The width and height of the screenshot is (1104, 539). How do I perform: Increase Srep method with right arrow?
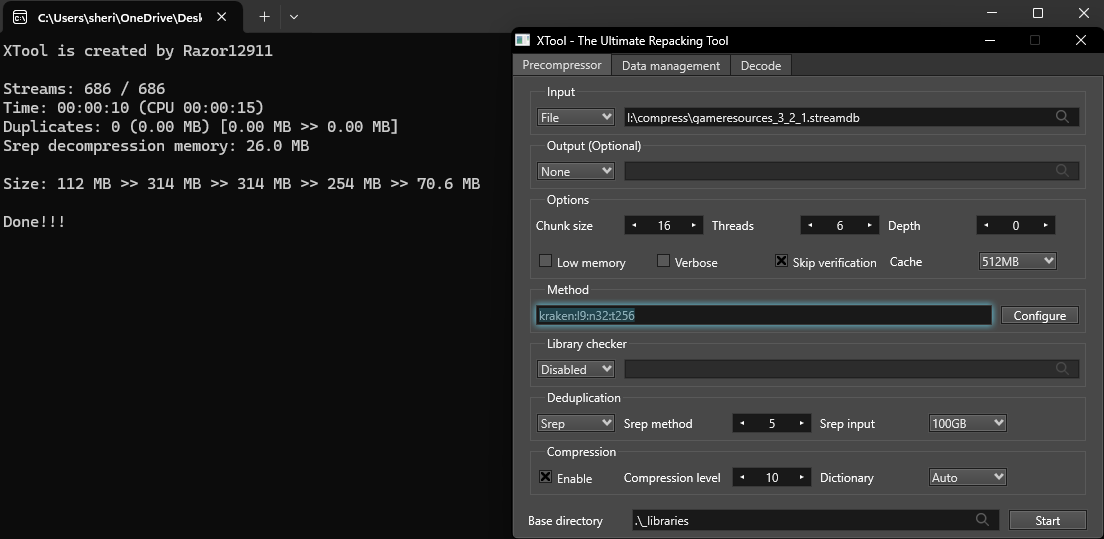801,423
